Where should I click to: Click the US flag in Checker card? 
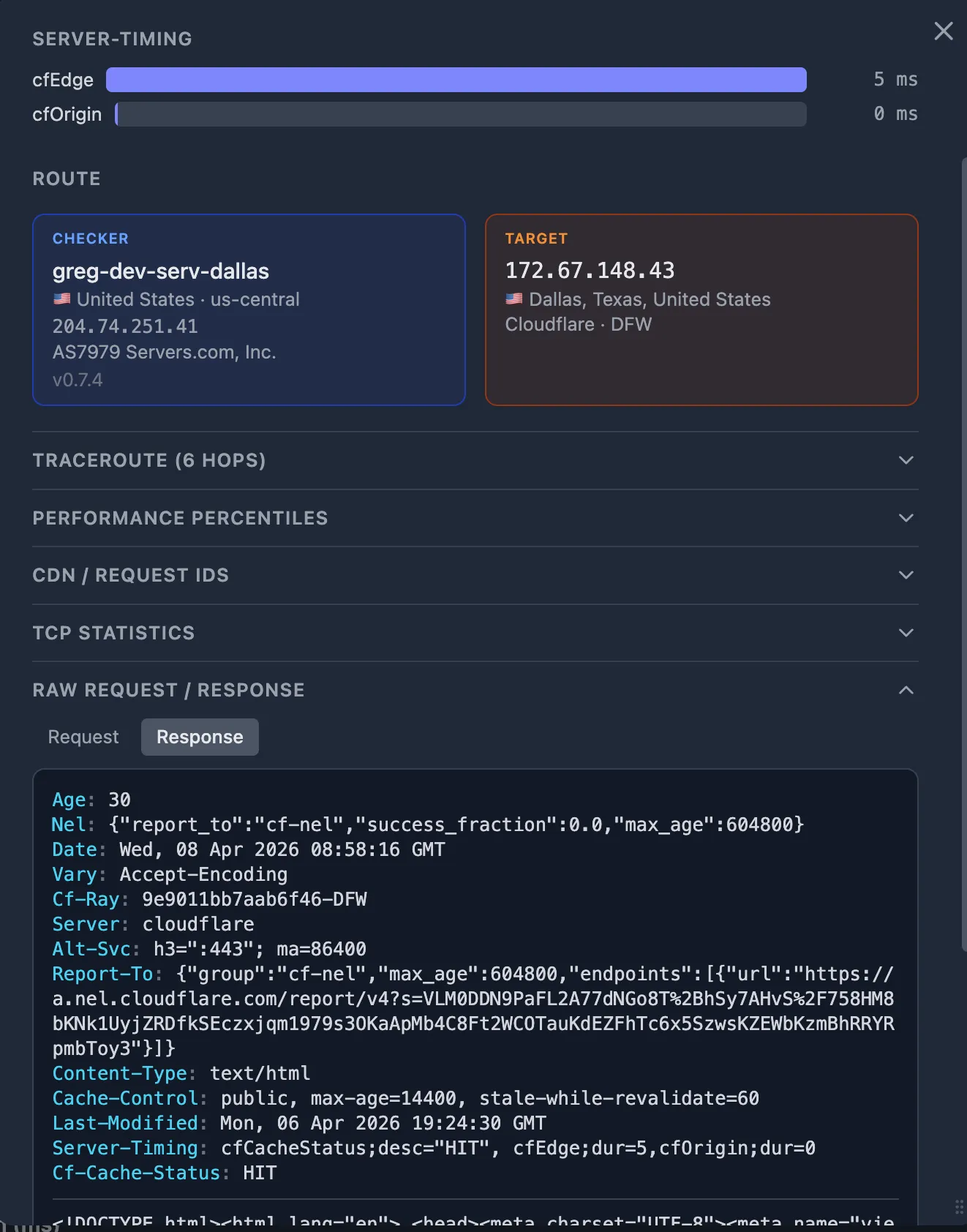tap(62, 299)
